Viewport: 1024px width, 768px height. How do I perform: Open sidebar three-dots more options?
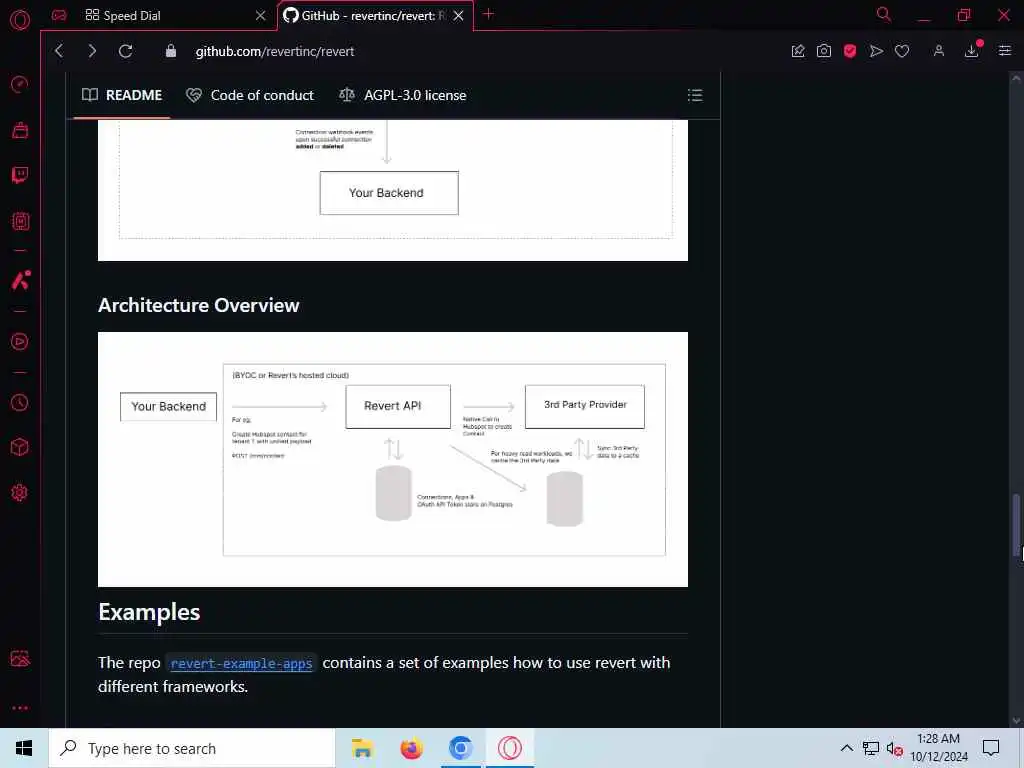point(20,708)
